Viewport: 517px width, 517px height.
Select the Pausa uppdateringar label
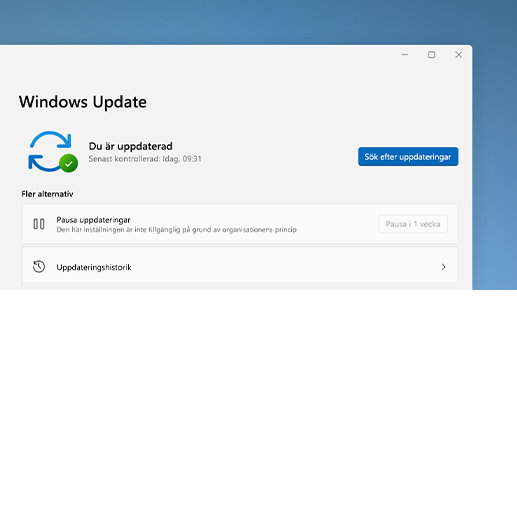coord(93,220)
